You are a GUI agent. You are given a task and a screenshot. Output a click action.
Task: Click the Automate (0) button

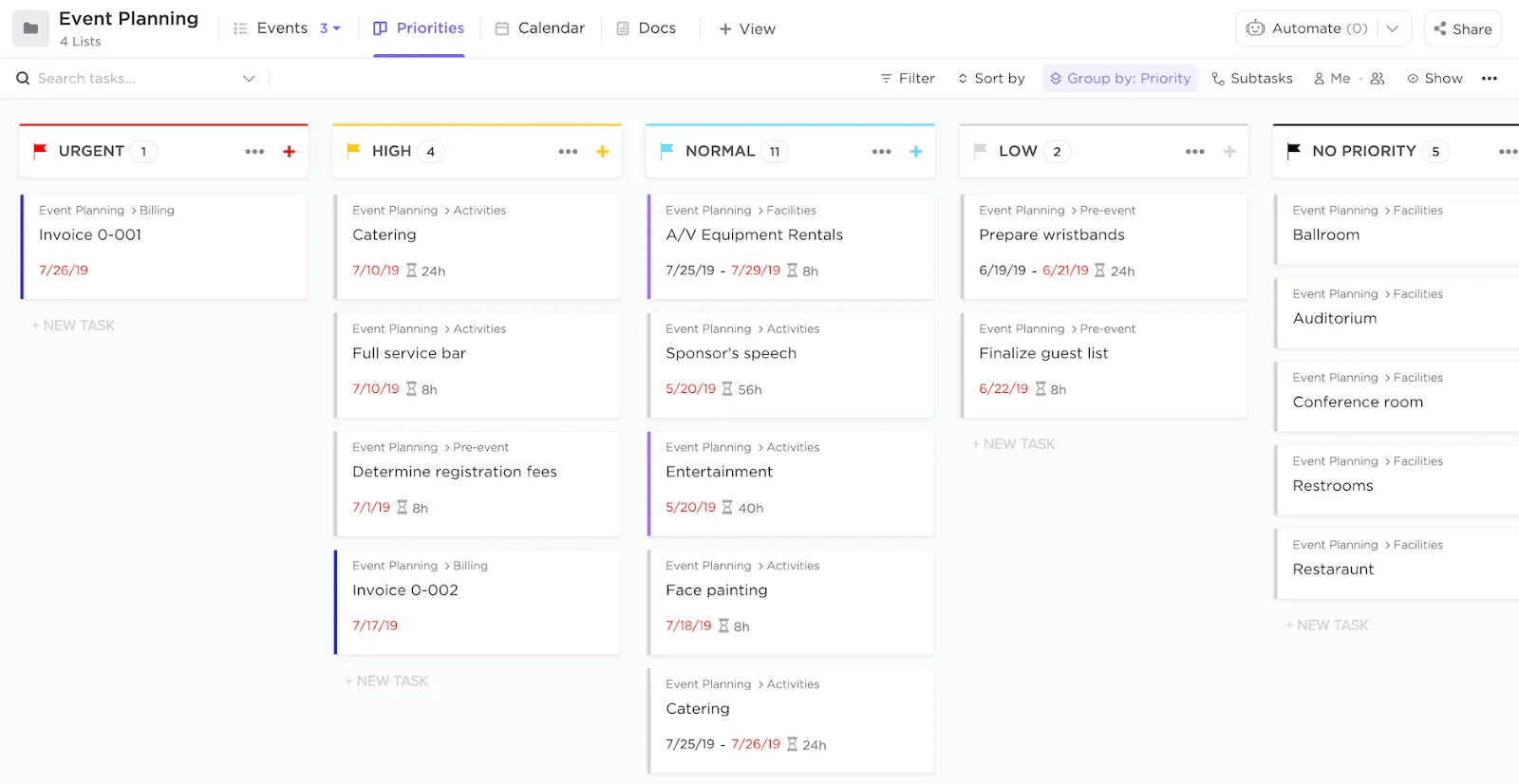[1307, 28]
